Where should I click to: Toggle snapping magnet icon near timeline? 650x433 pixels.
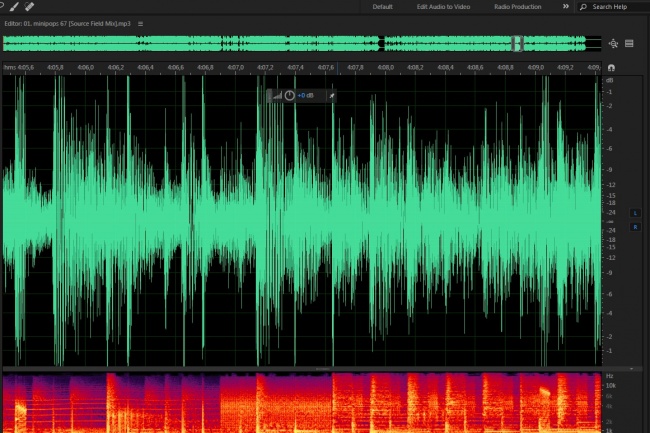click(611, 68)
